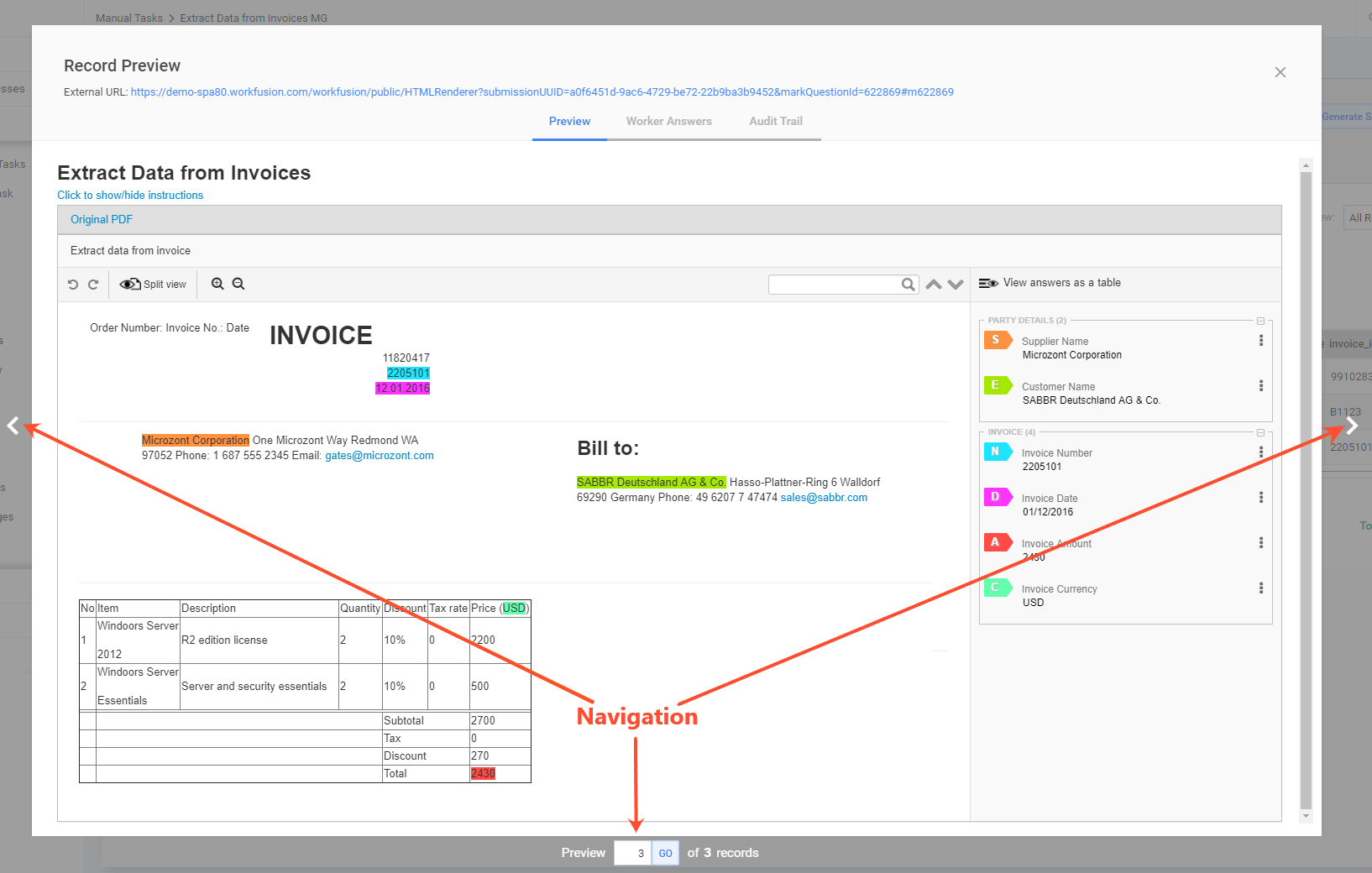Screen dimensions: 1372x873
Task: Click order number 11820417 in document
Action: 406,358
